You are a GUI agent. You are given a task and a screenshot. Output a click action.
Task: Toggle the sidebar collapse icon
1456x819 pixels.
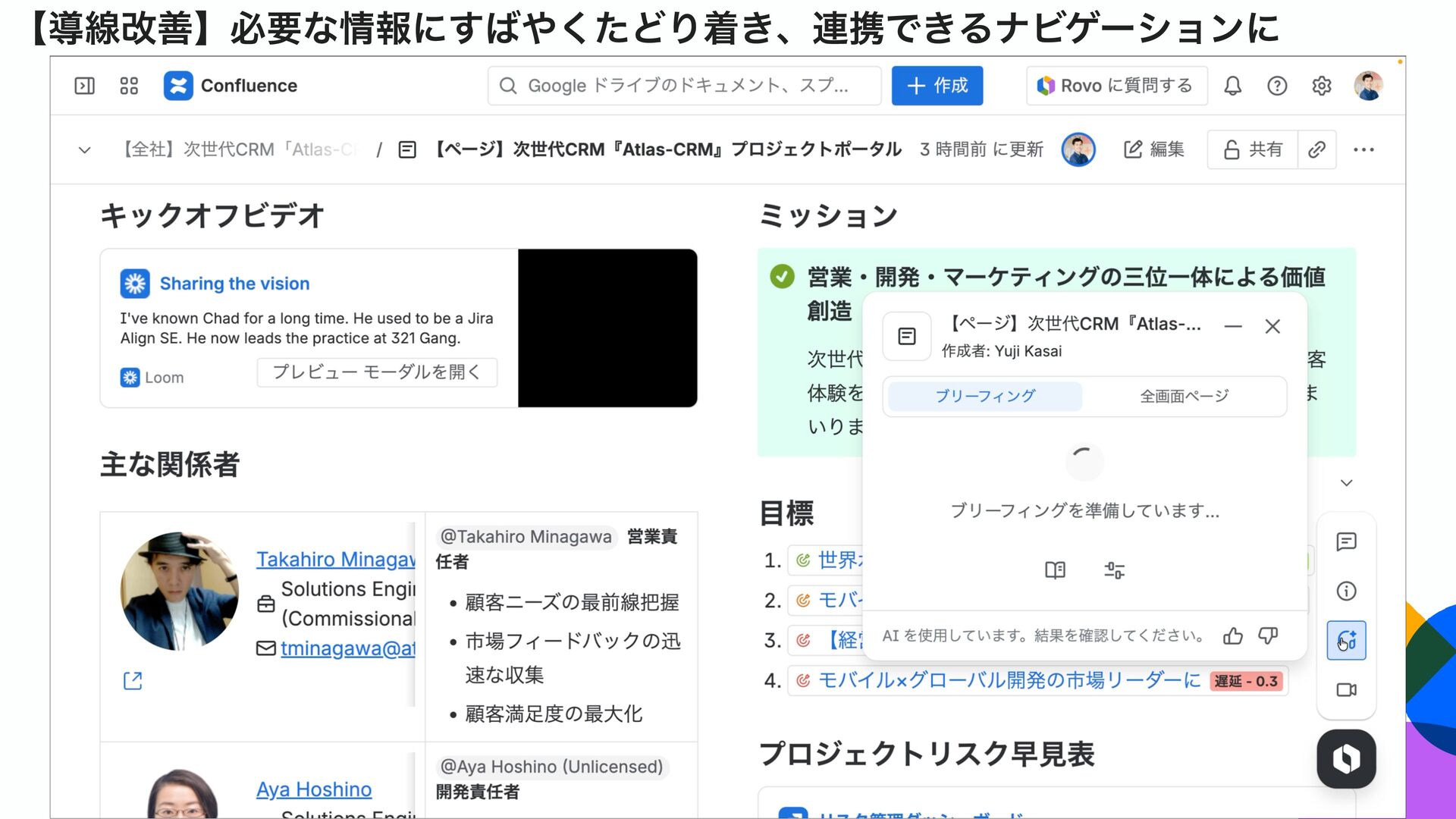click(84, 86)
